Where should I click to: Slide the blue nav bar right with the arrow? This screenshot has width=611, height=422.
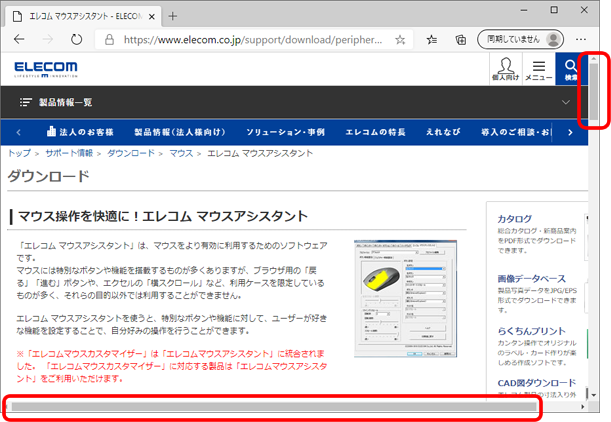click(570, 132)
